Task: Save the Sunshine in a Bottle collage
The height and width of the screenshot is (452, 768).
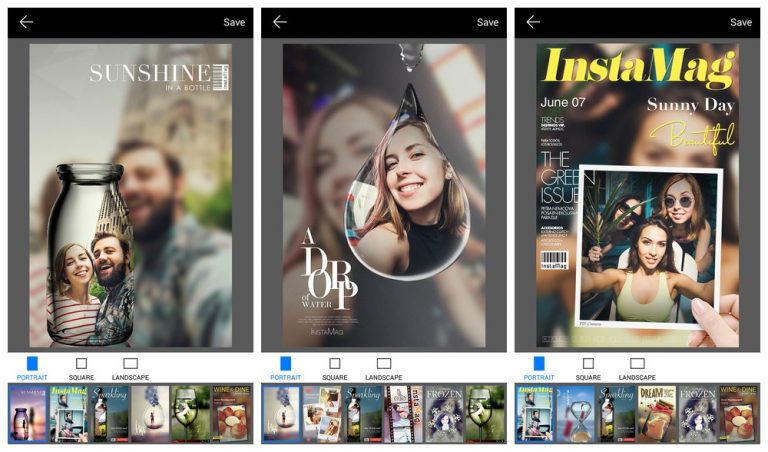Action: (234, 22)
